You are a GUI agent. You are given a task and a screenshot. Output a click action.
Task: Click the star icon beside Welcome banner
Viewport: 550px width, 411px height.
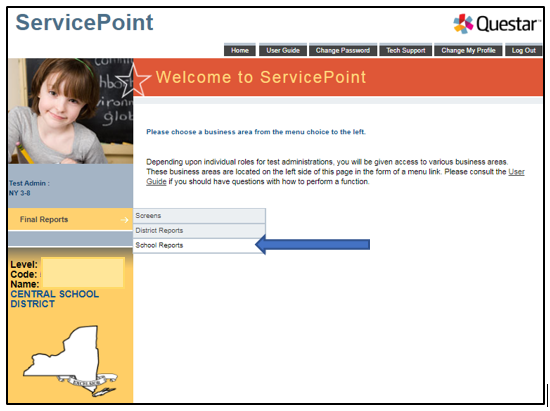[133, 80]
